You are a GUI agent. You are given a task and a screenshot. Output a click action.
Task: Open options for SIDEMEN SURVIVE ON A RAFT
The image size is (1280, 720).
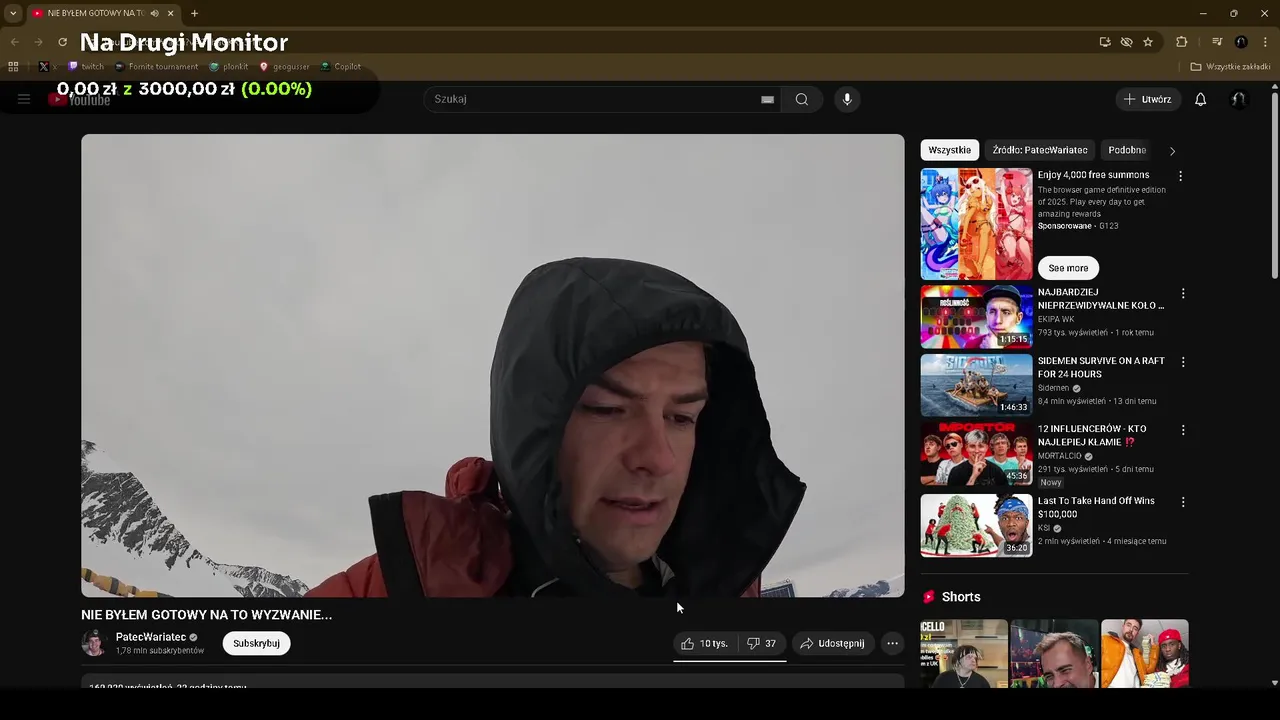coord(1183,362)
